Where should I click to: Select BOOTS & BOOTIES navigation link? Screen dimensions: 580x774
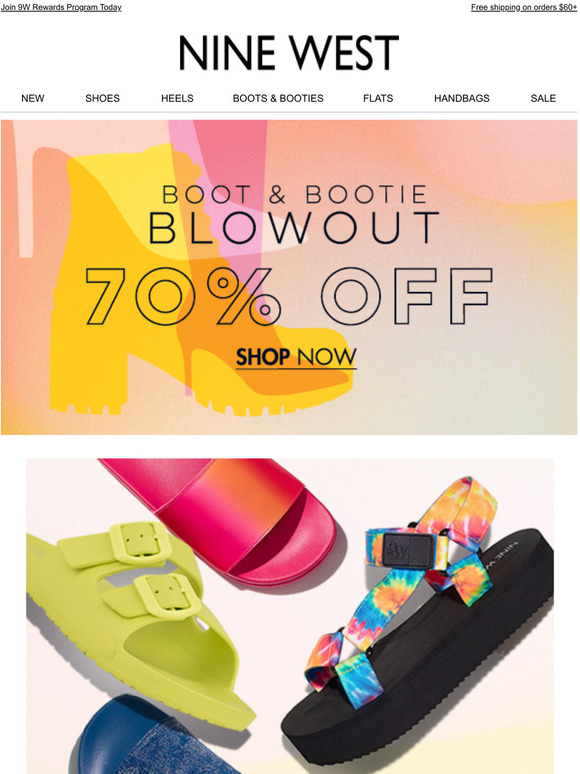point(278,98)
